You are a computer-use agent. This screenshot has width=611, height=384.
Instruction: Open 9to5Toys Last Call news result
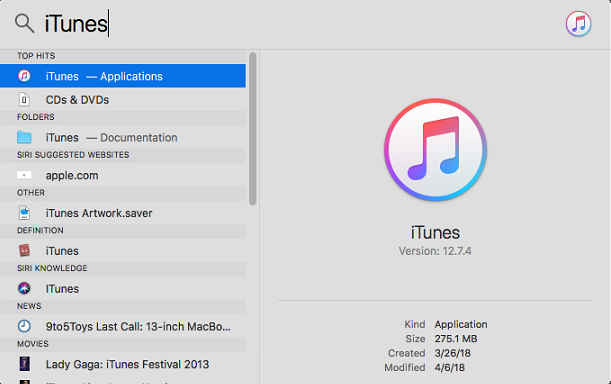[123, 326]
